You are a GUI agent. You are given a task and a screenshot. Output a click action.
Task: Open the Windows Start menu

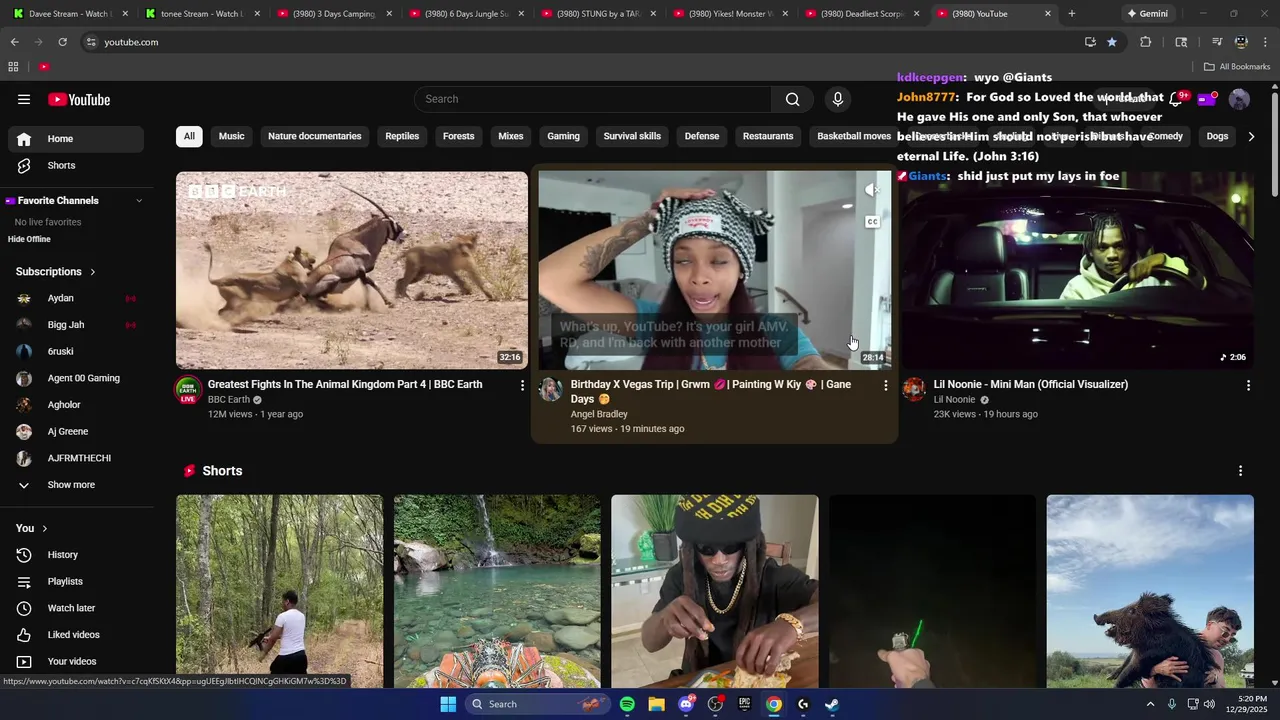click(448, 704)
